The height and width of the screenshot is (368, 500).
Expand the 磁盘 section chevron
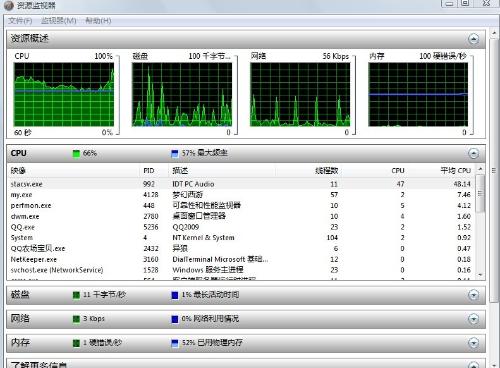click(x=473, y=295)
